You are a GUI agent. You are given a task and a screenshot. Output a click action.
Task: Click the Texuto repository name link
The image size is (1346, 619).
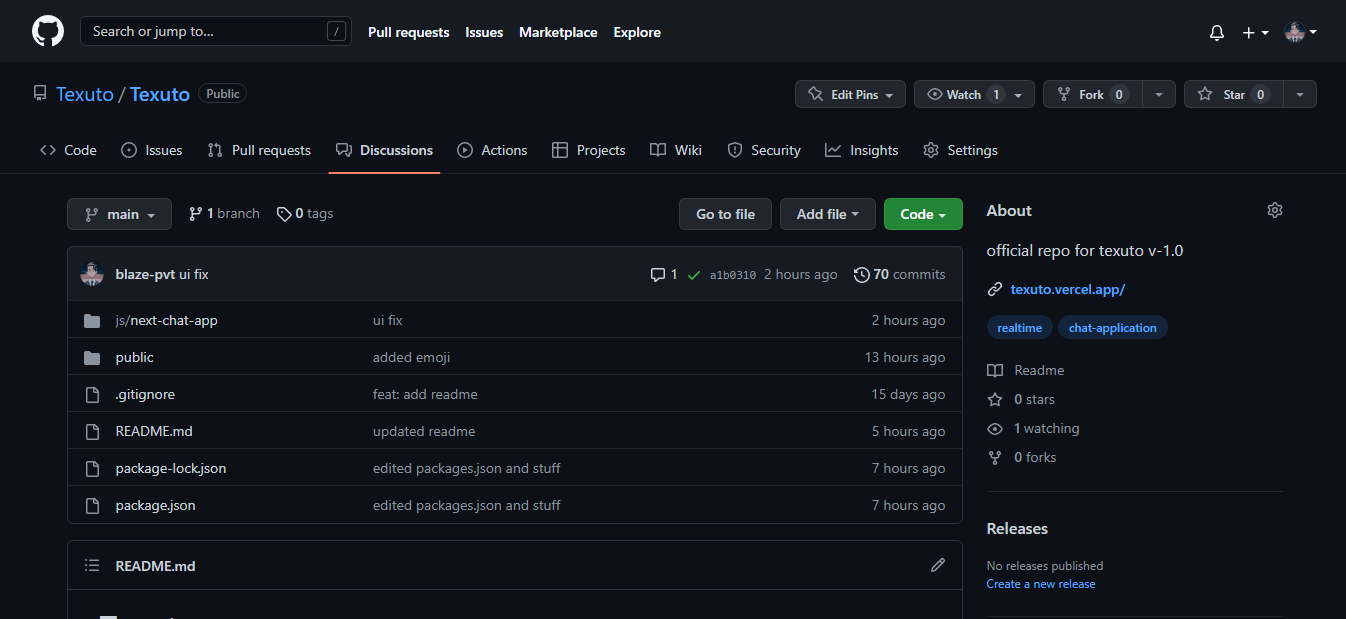(160, 94)
